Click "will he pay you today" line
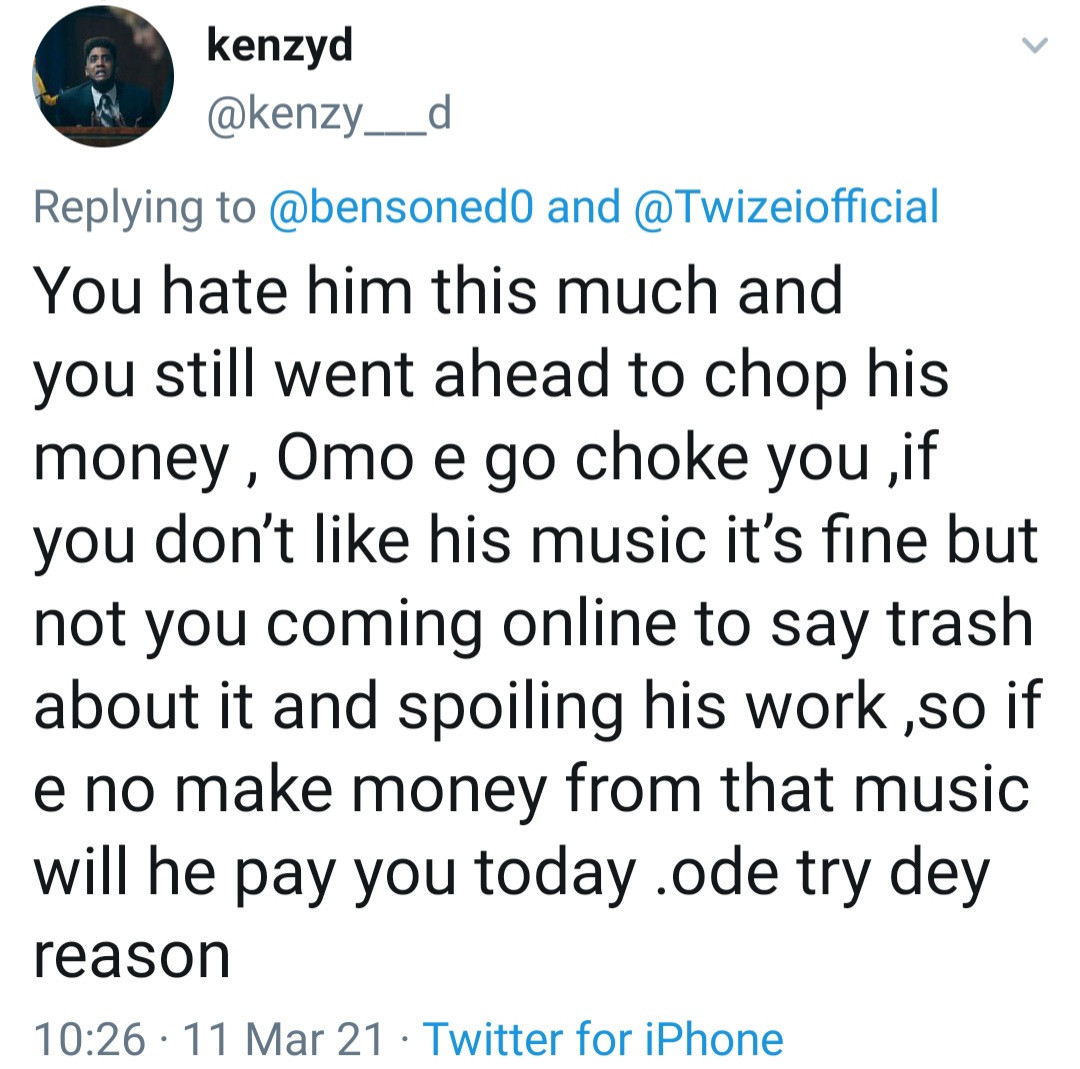 pos(330,872)
